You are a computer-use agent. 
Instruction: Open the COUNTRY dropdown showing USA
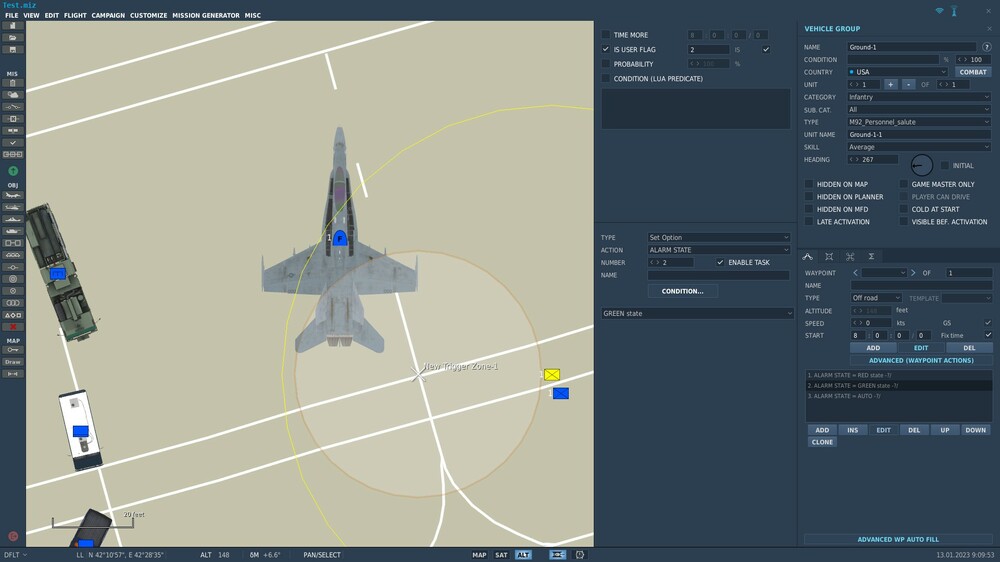(x=897, y=72)
